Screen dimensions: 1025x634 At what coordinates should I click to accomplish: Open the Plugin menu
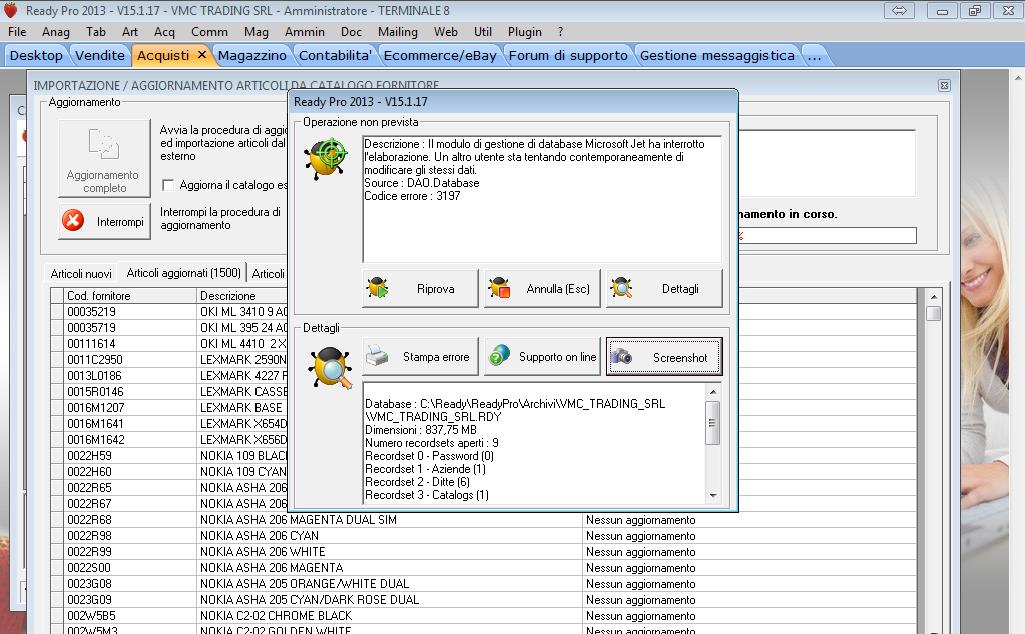pos(524,31)
